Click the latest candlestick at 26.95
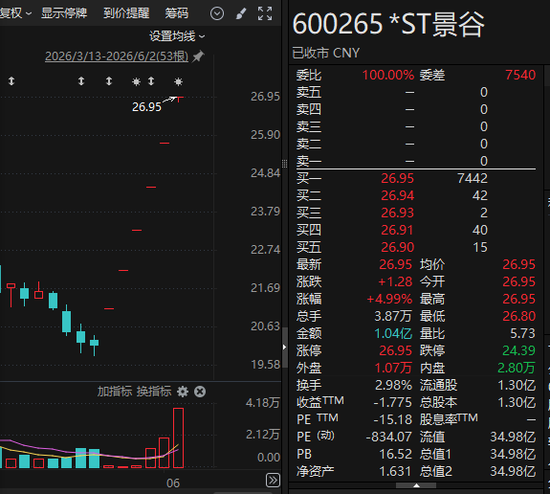Screen dimensions: 550x494 click(179, 99)
